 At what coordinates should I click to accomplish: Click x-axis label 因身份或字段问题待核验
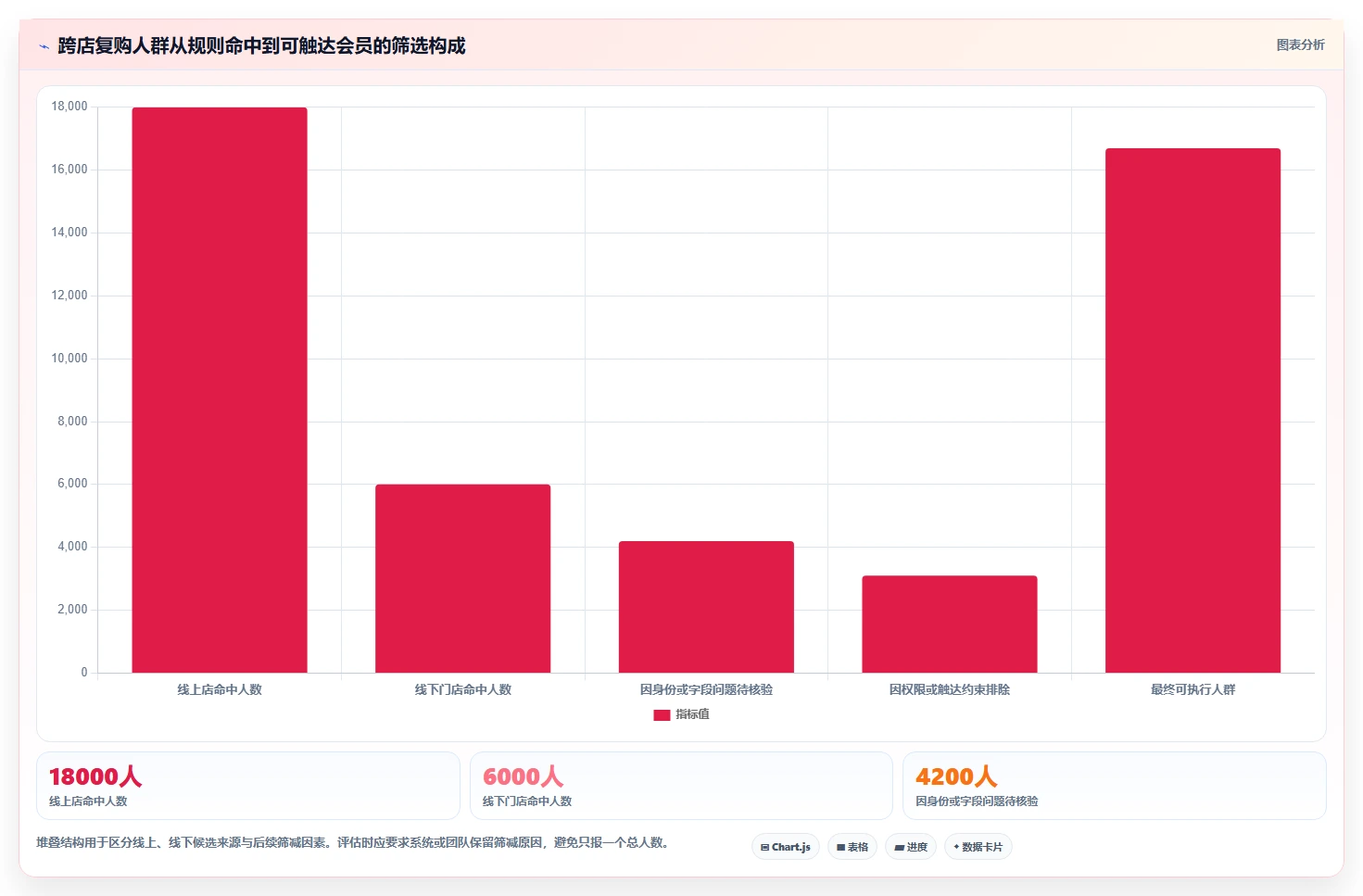coord(706,689)
